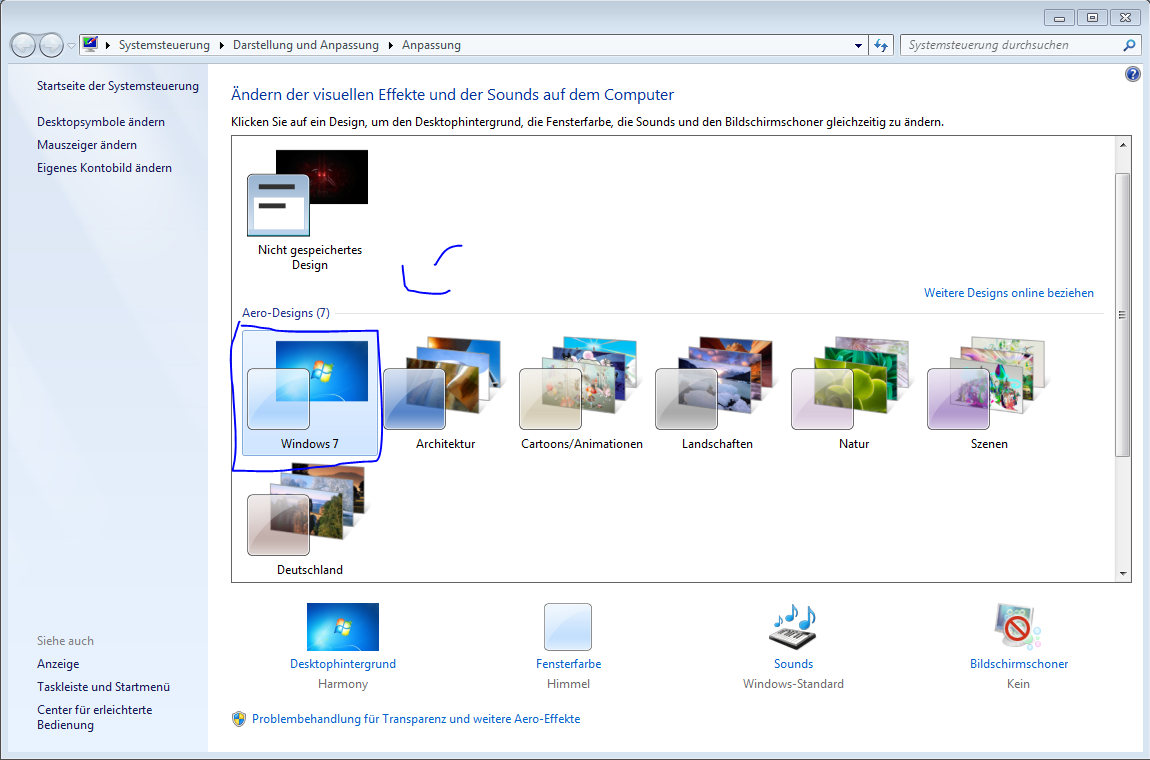Open Center für erleichterte Bedienung
This screenshot has height=760, width=1150.
point(95,717)
